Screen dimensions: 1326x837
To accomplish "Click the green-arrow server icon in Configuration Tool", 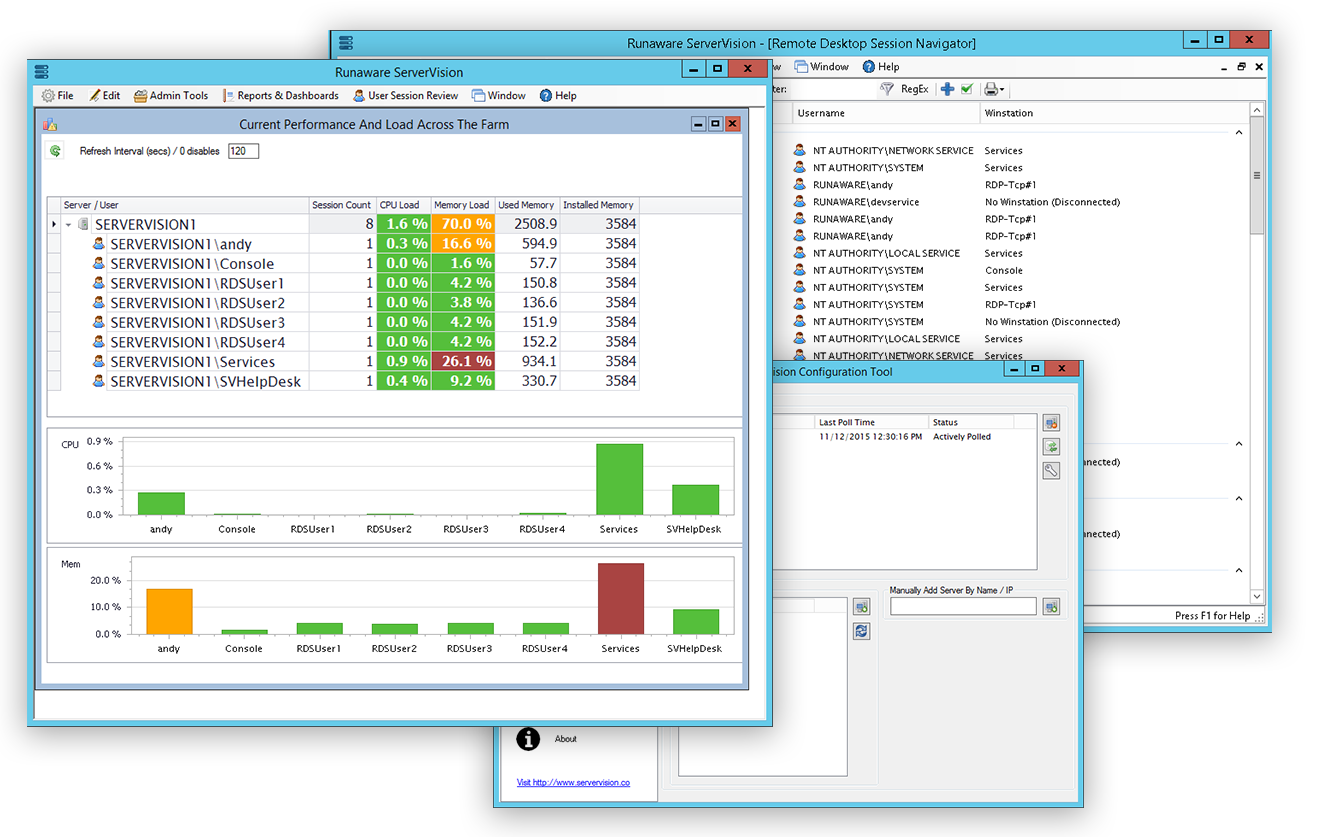I will pyautogui.click(x=1051, y=447).
